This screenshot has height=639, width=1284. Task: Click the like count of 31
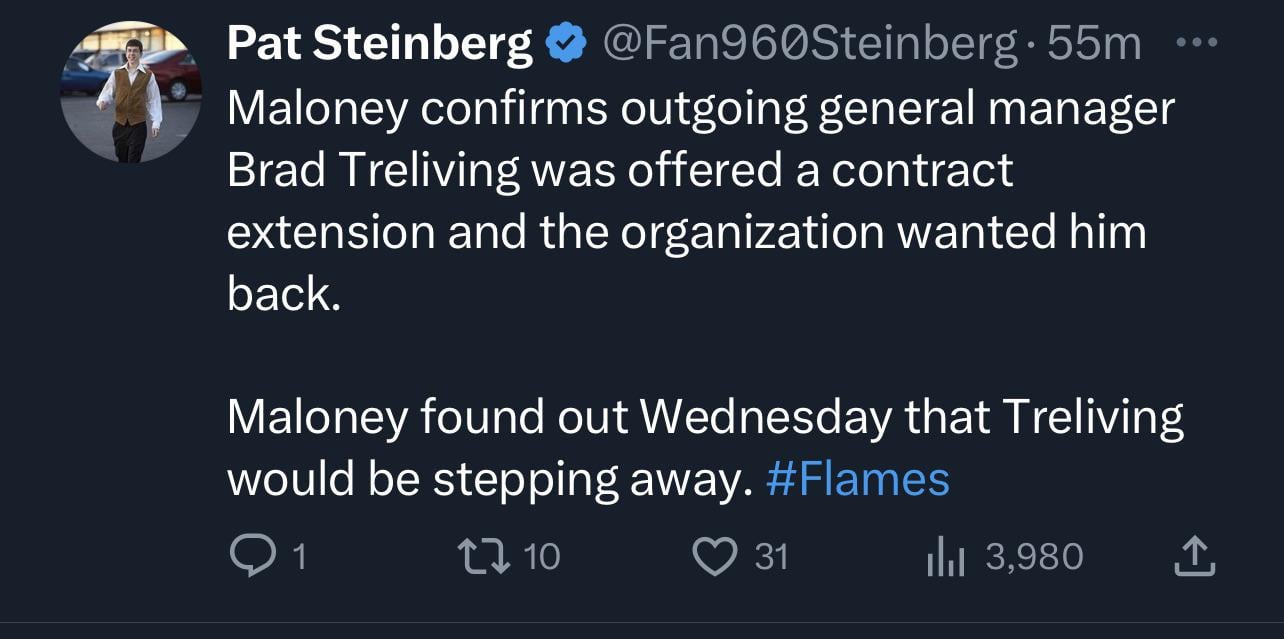coord(771,557)
